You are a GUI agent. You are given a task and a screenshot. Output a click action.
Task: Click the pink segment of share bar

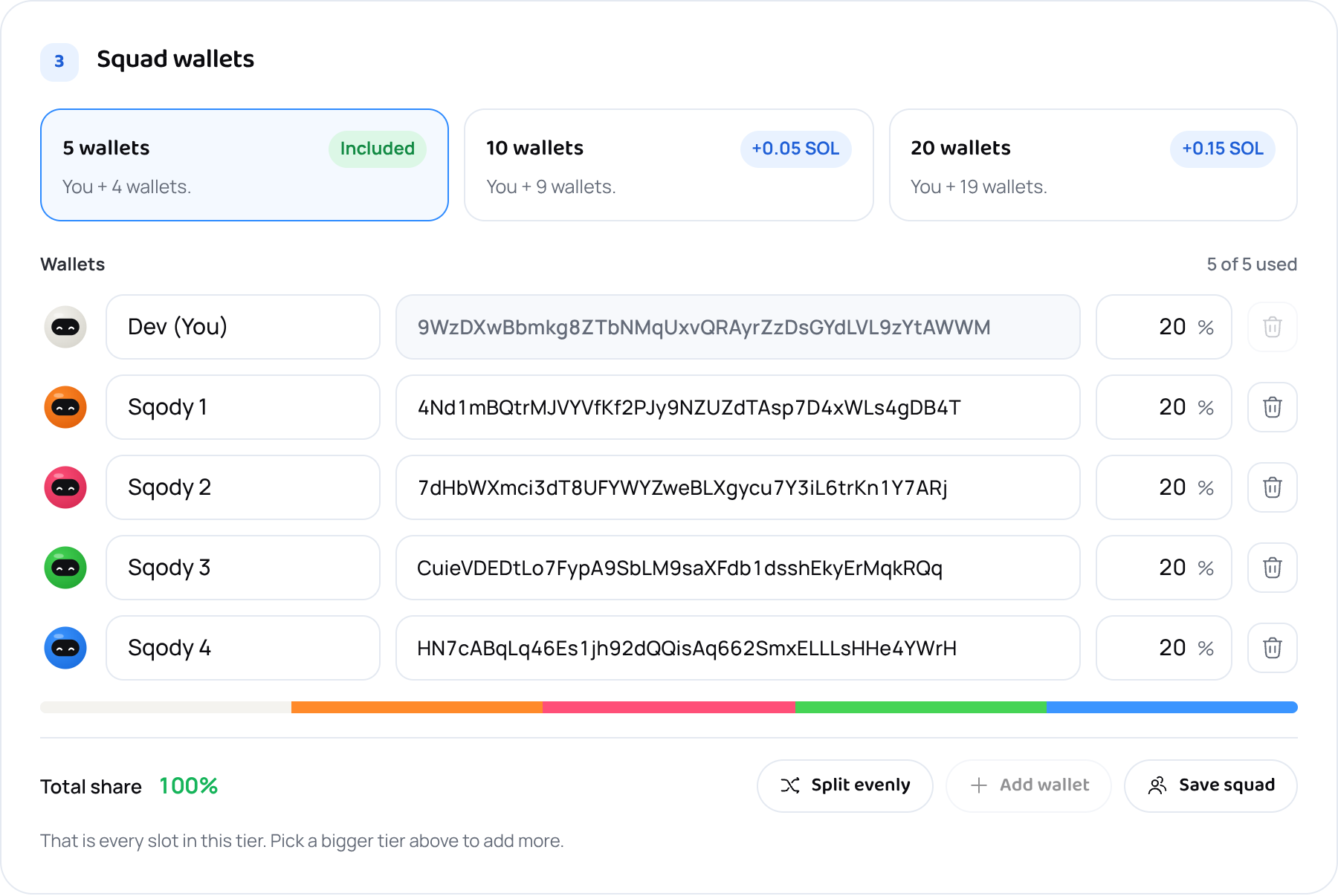tap(669, 707)
